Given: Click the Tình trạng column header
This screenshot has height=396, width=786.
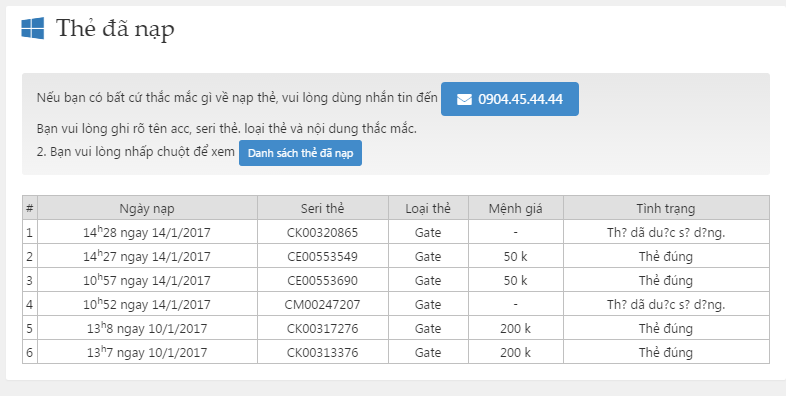Looking at the screenshot, I should tap(666, 208).
